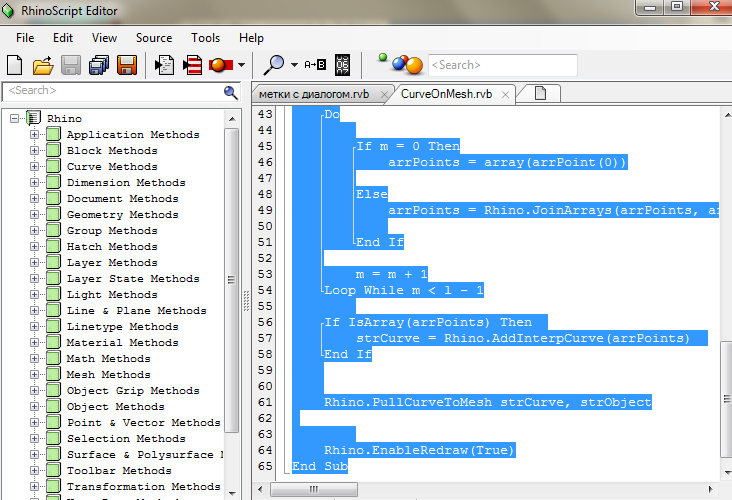732x500 pixels.
Task: Expand Application Methods node
Action: pos(34,134)
